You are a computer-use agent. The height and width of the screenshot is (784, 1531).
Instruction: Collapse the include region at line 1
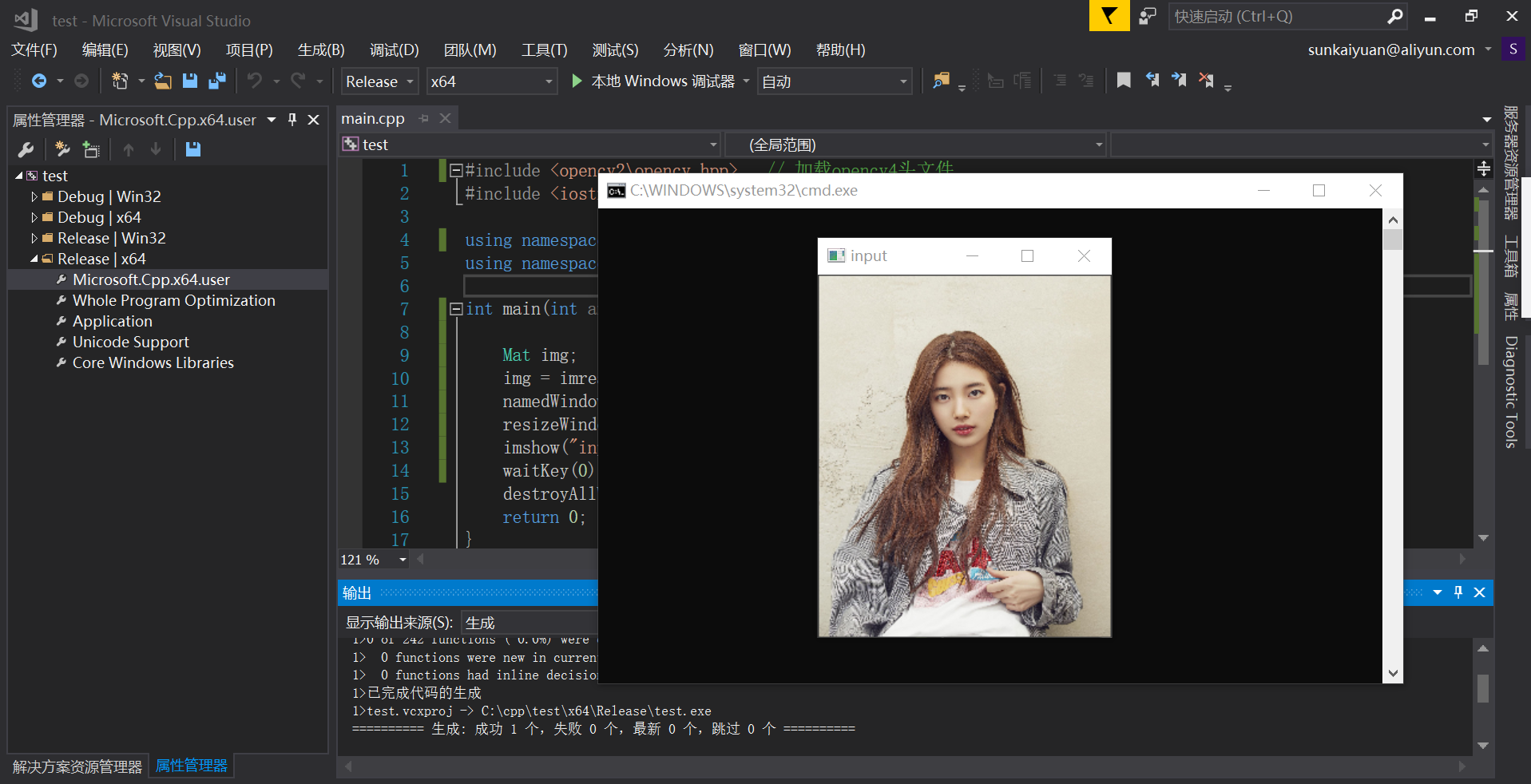coord(456,170)
